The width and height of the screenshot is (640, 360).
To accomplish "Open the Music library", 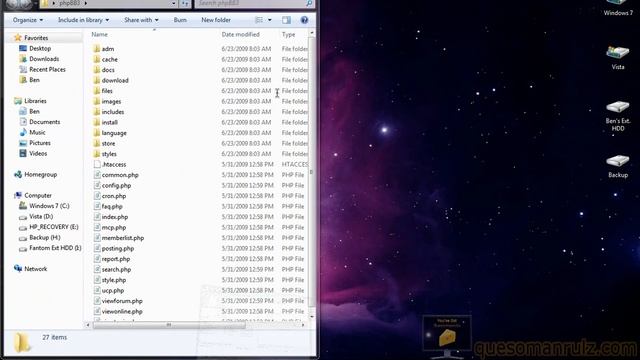I will pos(37,133).
